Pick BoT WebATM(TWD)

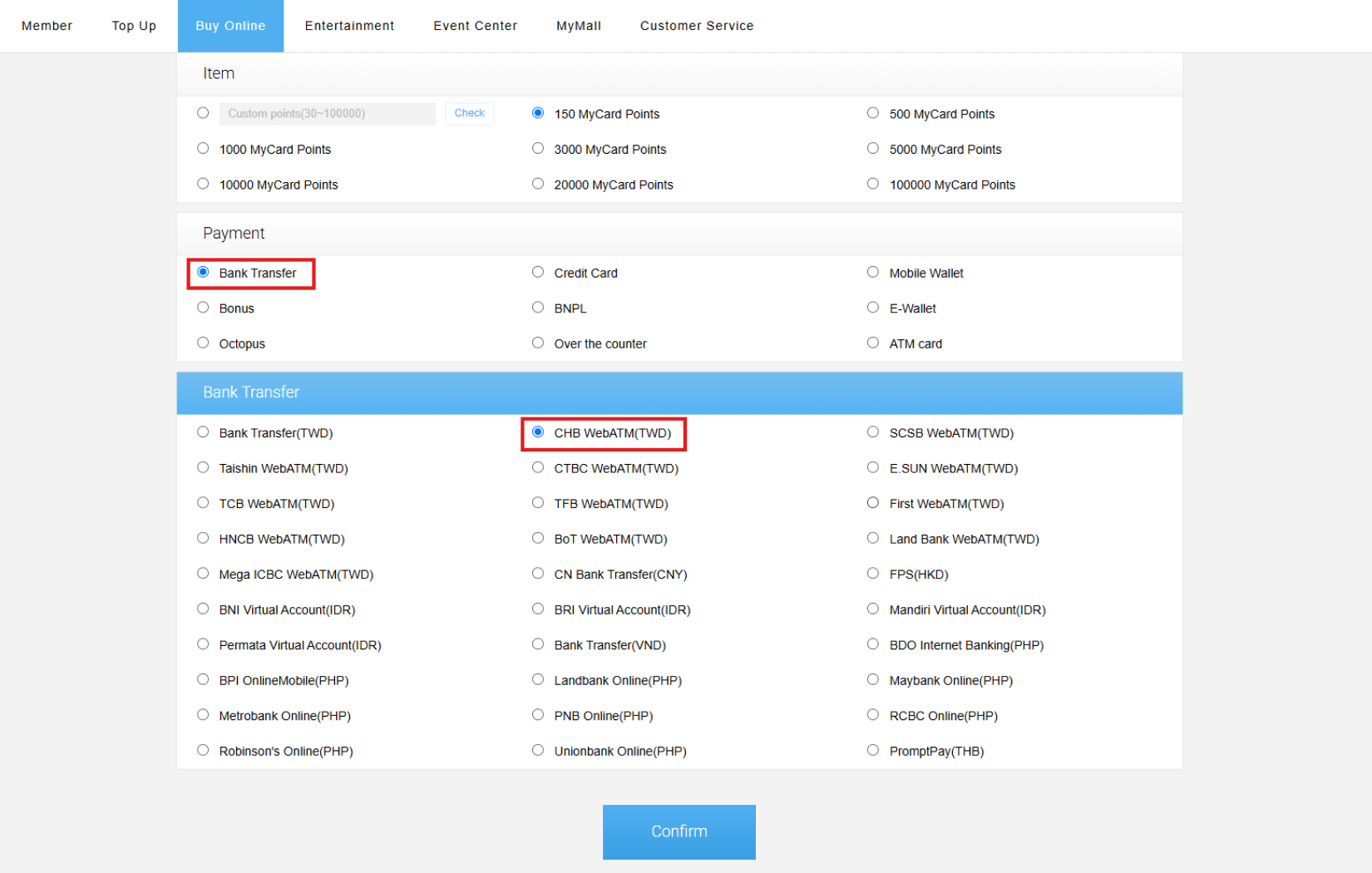pos(538,539)
